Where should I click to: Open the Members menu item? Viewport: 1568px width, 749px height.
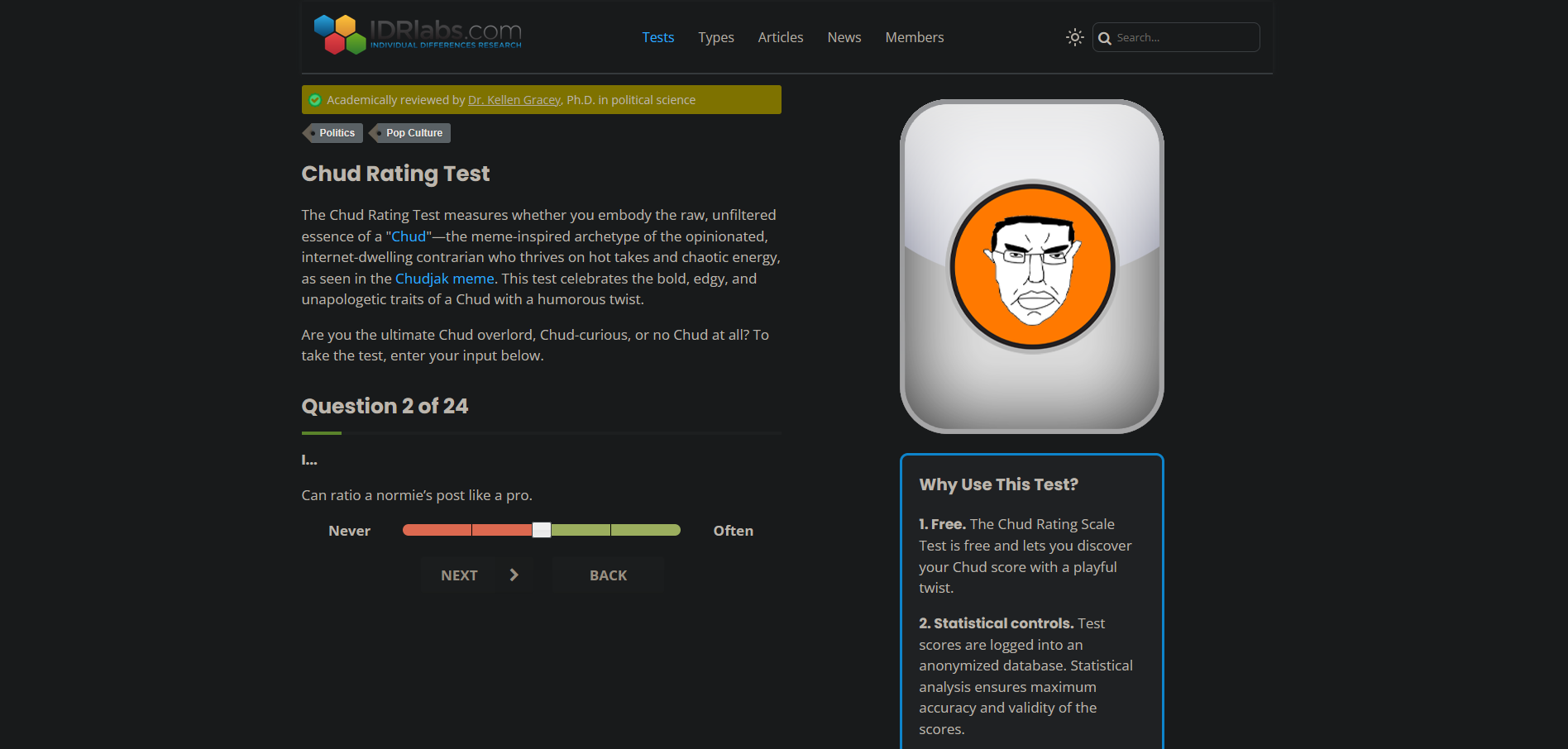click(x=914, y=37)
